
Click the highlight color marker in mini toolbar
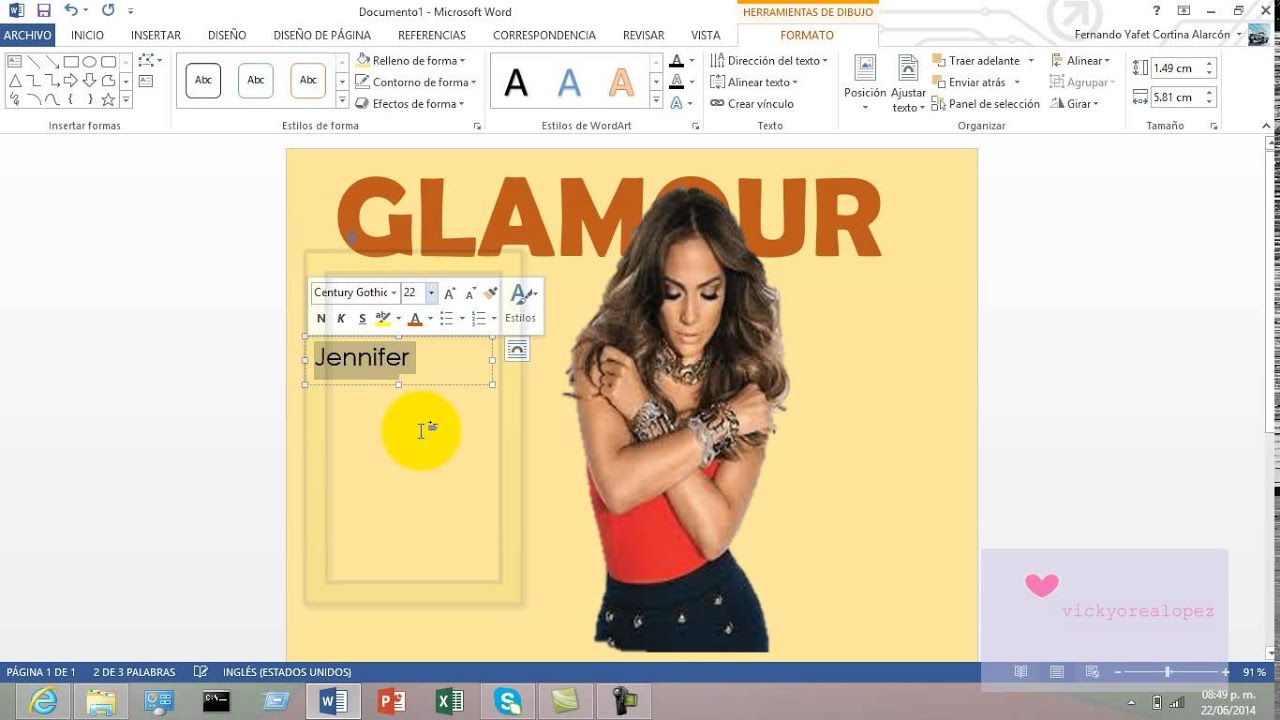383,319
